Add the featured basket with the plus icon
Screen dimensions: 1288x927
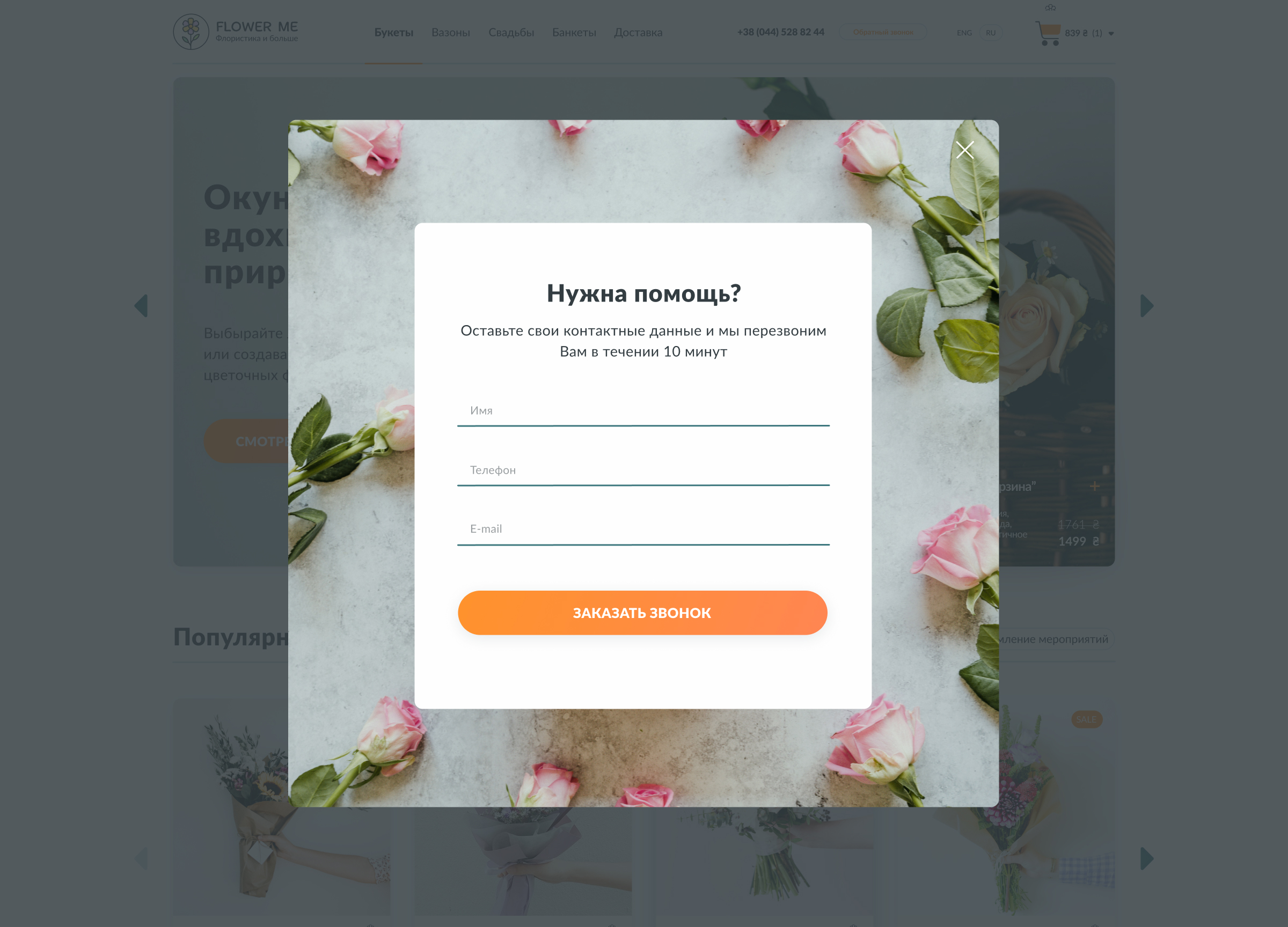click(x=1094, y=486)
